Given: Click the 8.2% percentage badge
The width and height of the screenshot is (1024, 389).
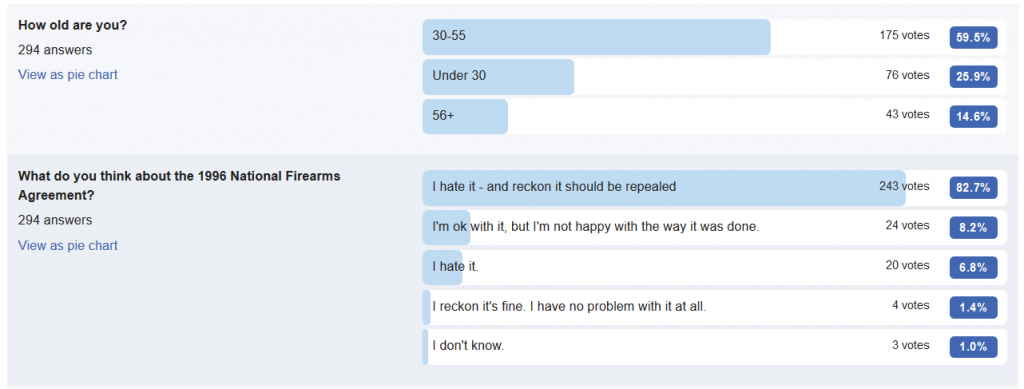Looking at the screenshot, I should pos(973,228).
